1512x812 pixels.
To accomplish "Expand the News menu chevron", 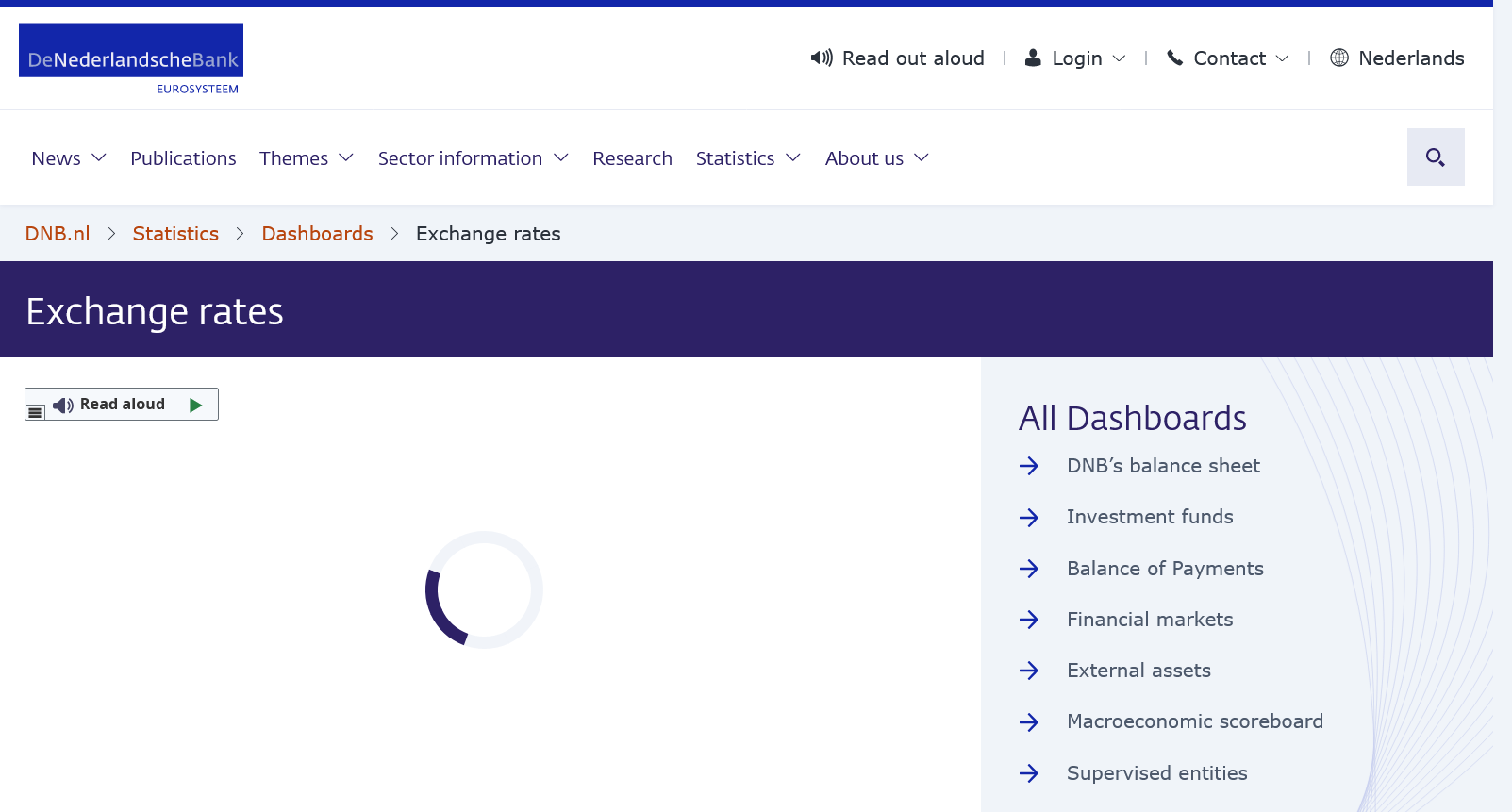I will point(99,158).
